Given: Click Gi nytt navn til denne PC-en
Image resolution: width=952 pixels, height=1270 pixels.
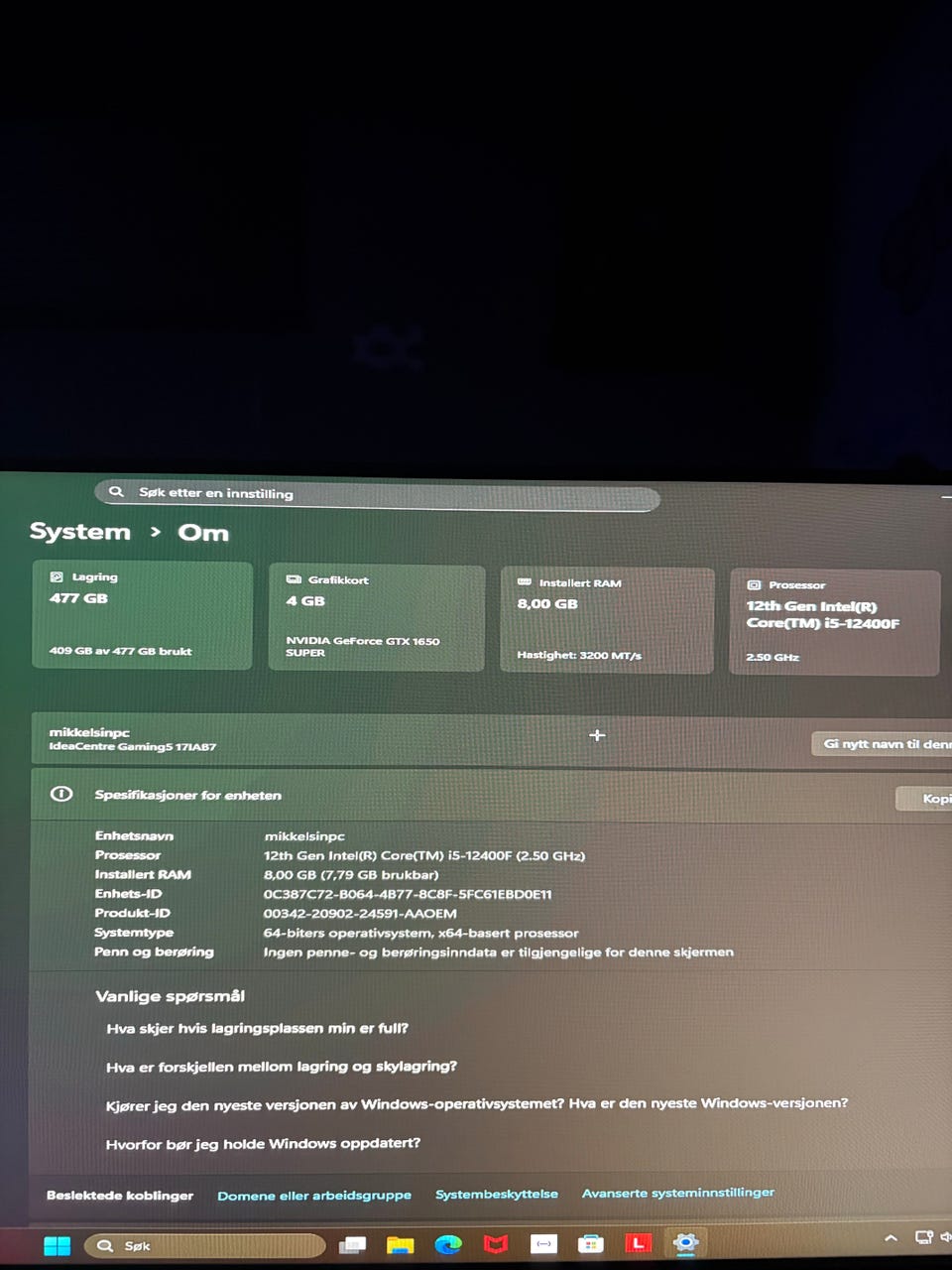Looking at the screenshot, I should click(x=882, y=743).
